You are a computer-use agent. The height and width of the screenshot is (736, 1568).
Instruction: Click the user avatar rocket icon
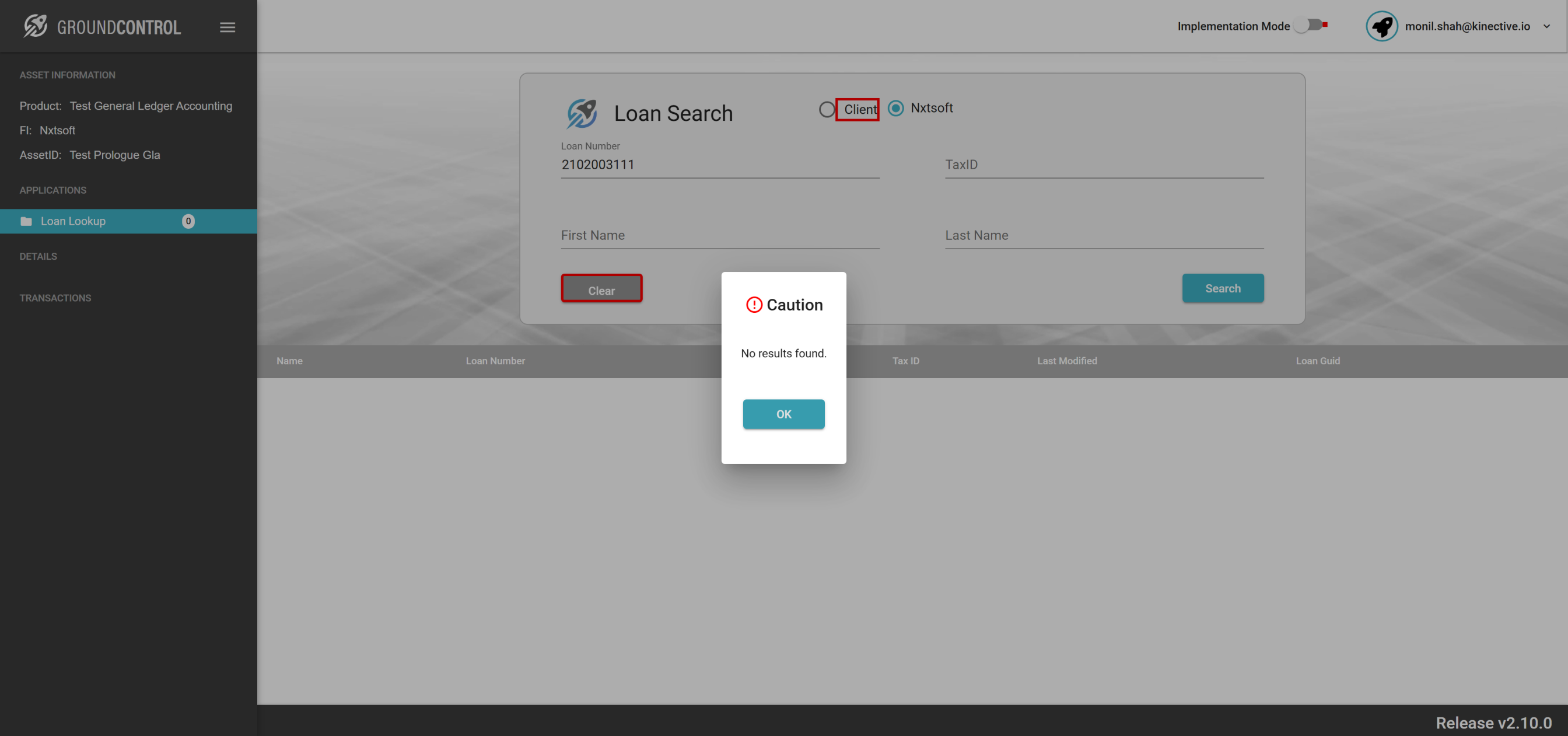(x=1381, y=26)
